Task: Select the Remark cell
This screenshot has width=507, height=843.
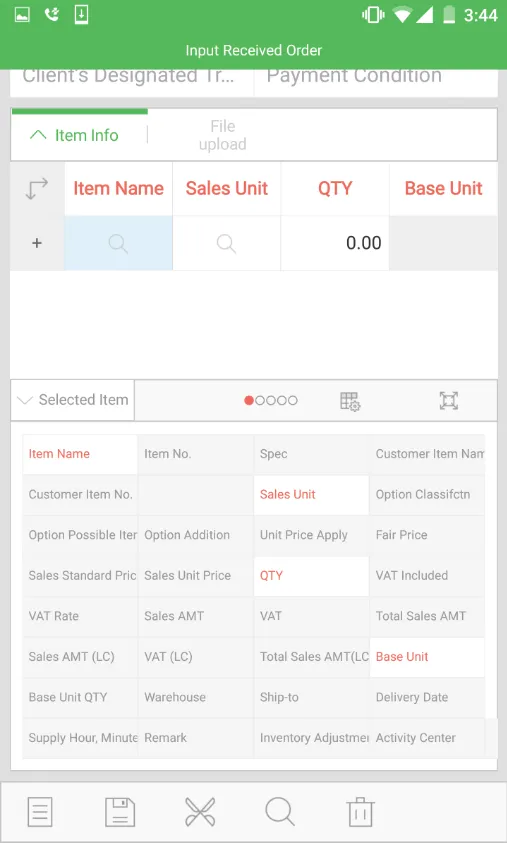Action: [x=196, y=738]
